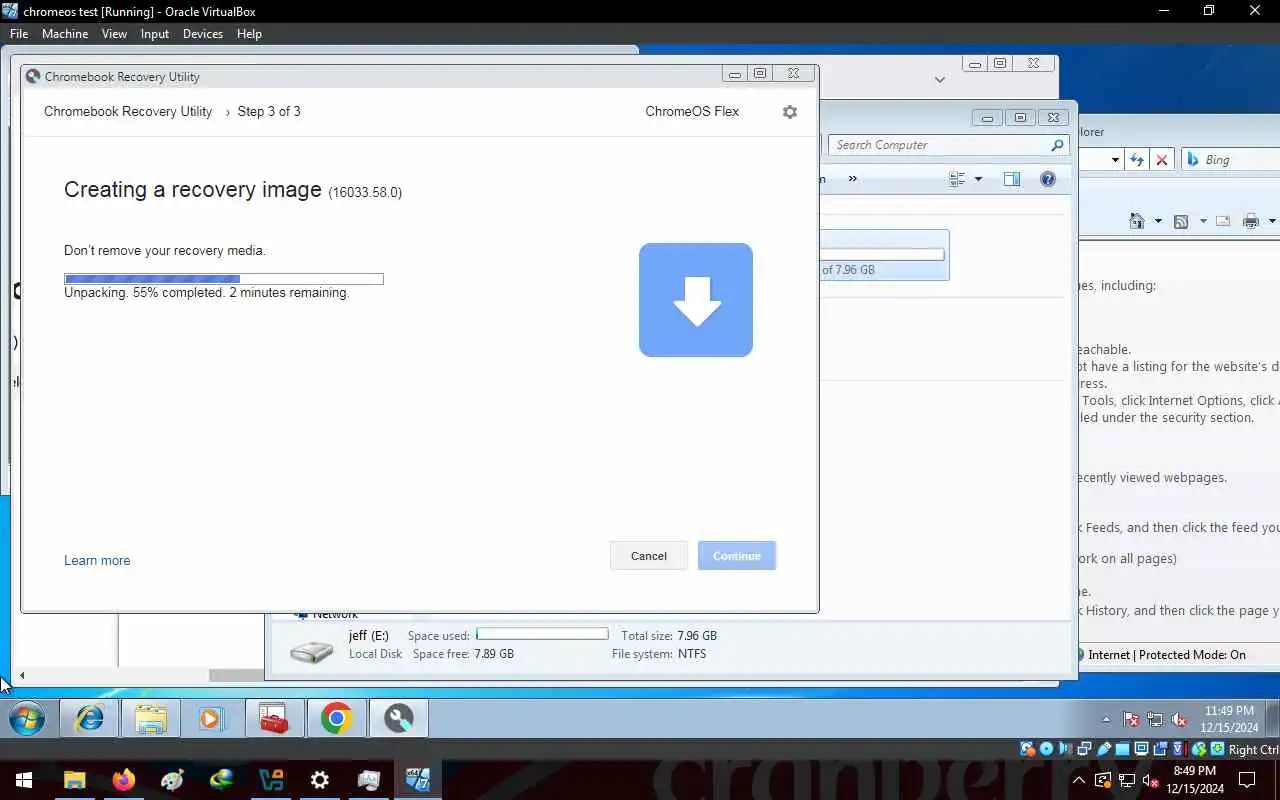1280x800 pixels.
Task: Select the Recovery Utility wrench taskbar icon
Action: pyautogui.click(x=399, y=718)
